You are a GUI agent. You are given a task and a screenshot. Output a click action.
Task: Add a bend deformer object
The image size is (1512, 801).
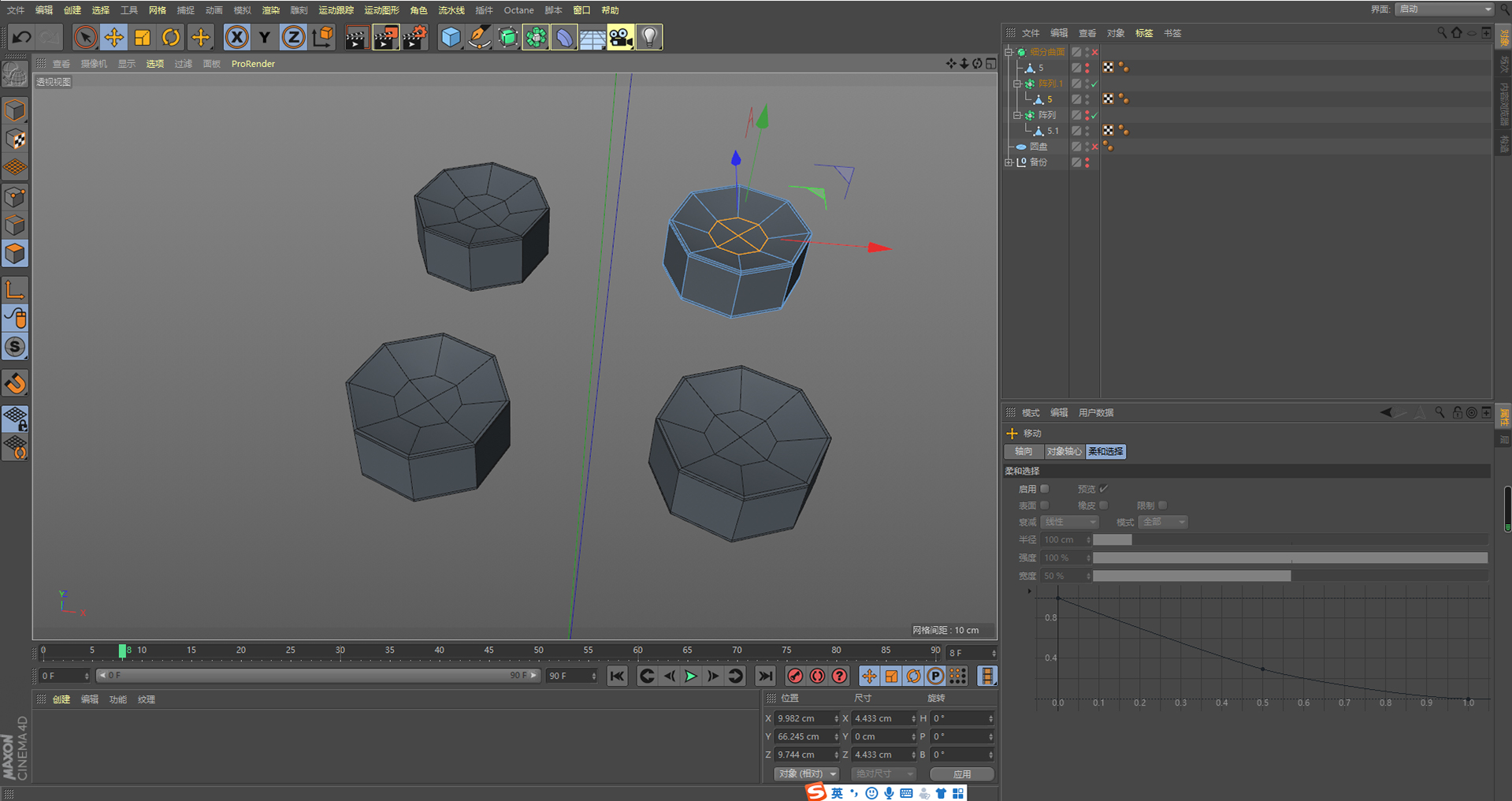[564, 37]
